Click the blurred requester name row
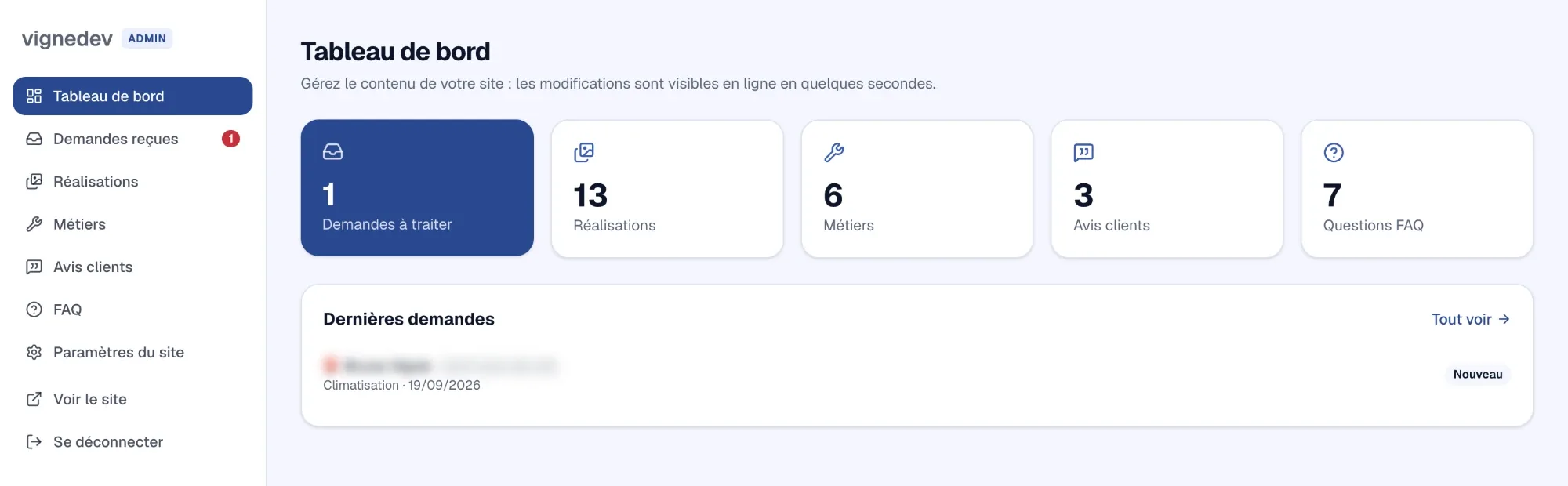Screen dimensions: 1568x486 440,365
